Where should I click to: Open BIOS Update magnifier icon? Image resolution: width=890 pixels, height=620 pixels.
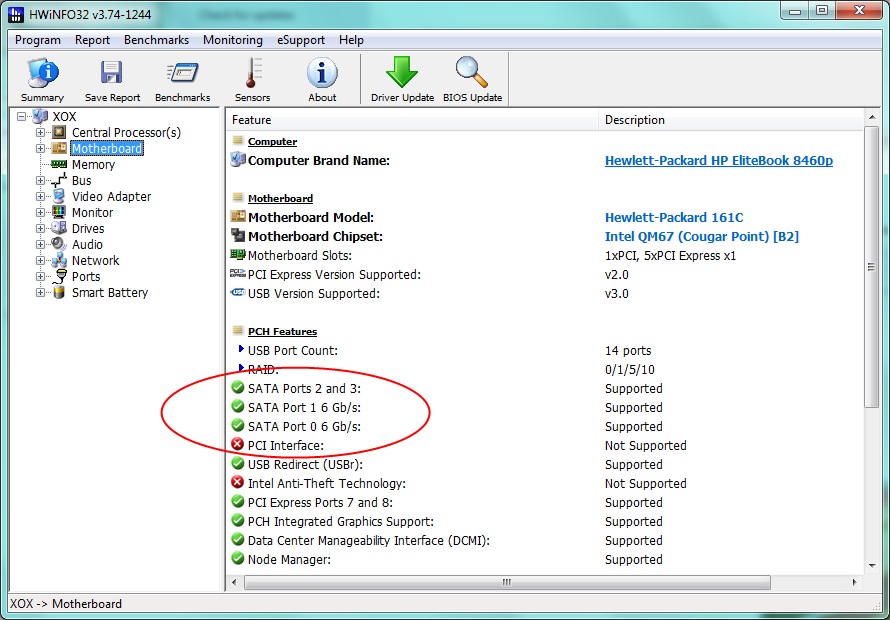point(472,72)
